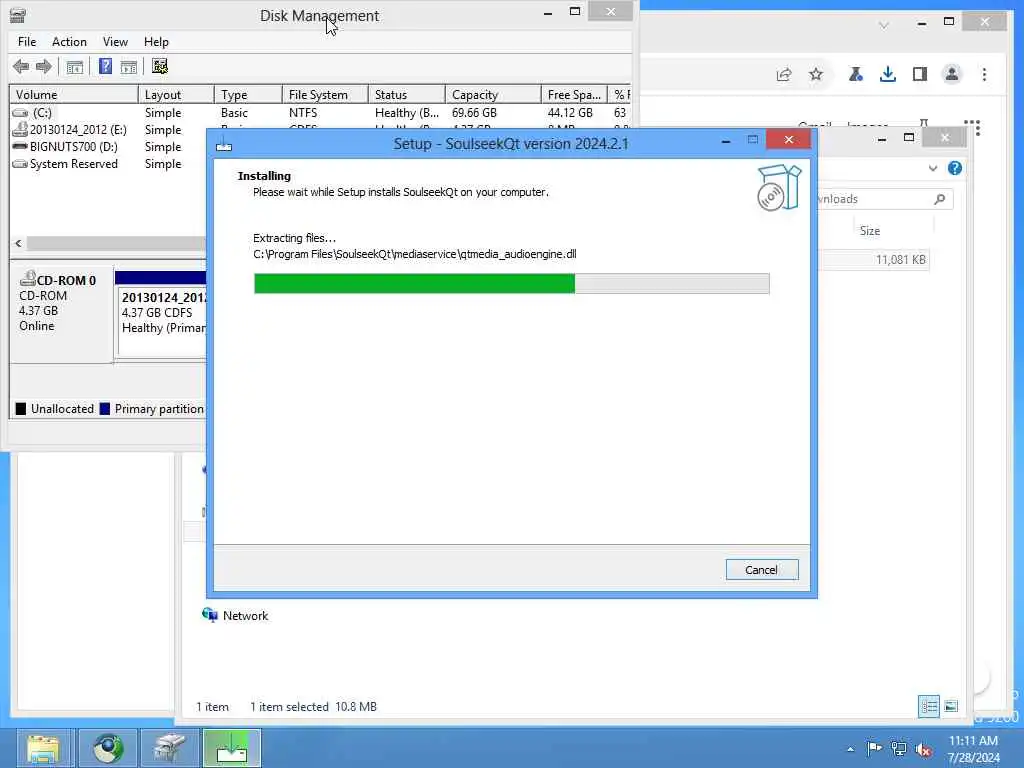The height and width of the screenshot is (768, 1024).
Task: Switch Explorer to large icons view
Action: tap(952, 706)
